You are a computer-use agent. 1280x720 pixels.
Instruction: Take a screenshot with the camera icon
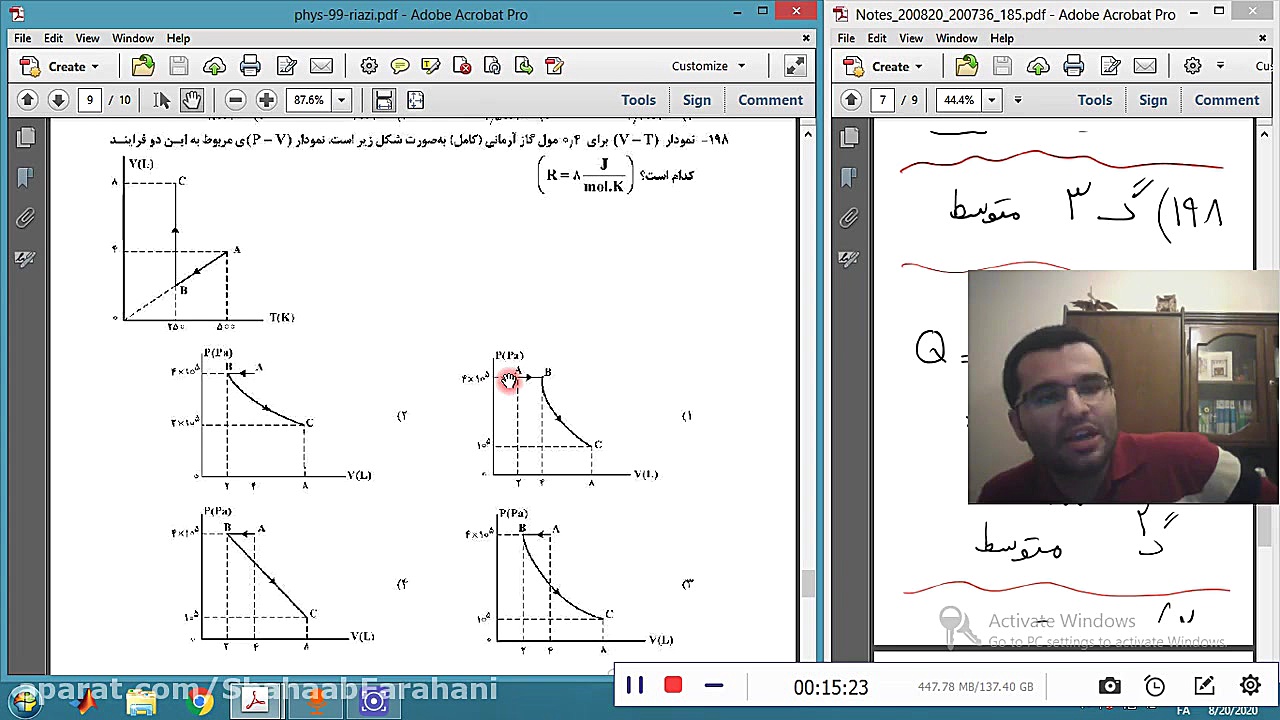(x=1109, y=686)
